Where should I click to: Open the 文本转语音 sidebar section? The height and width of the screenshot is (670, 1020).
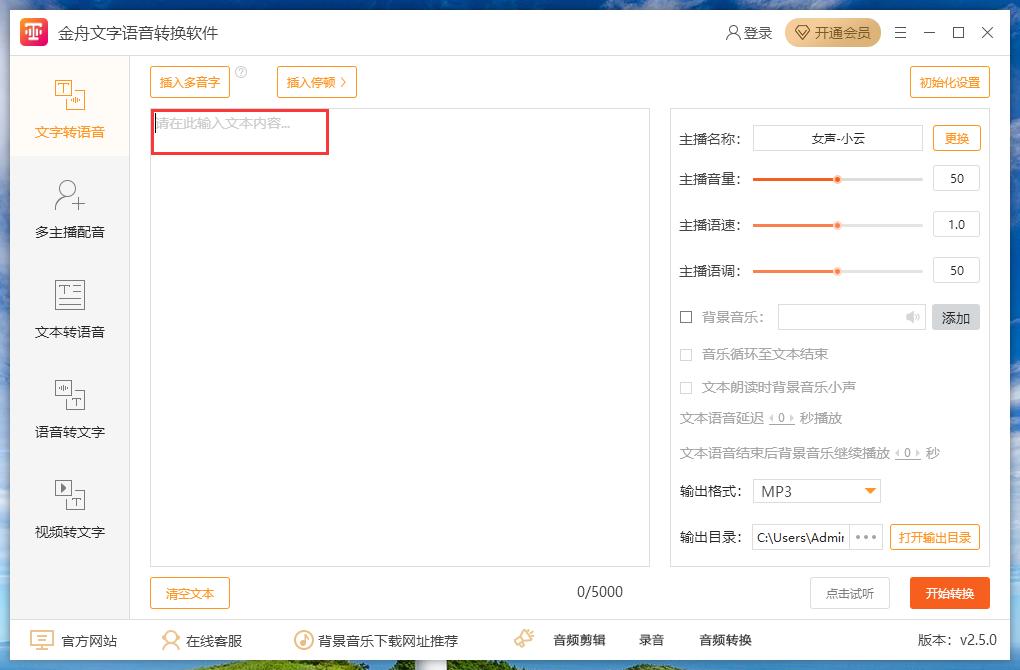click(70, 310)
